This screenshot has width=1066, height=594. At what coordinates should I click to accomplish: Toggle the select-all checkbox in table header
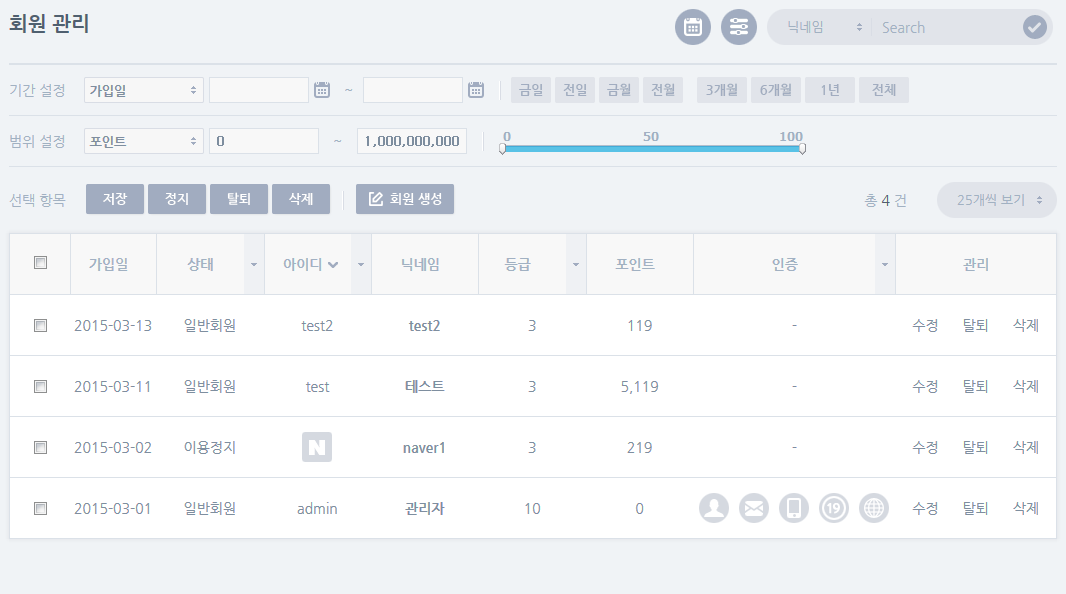tap(40, 263)
